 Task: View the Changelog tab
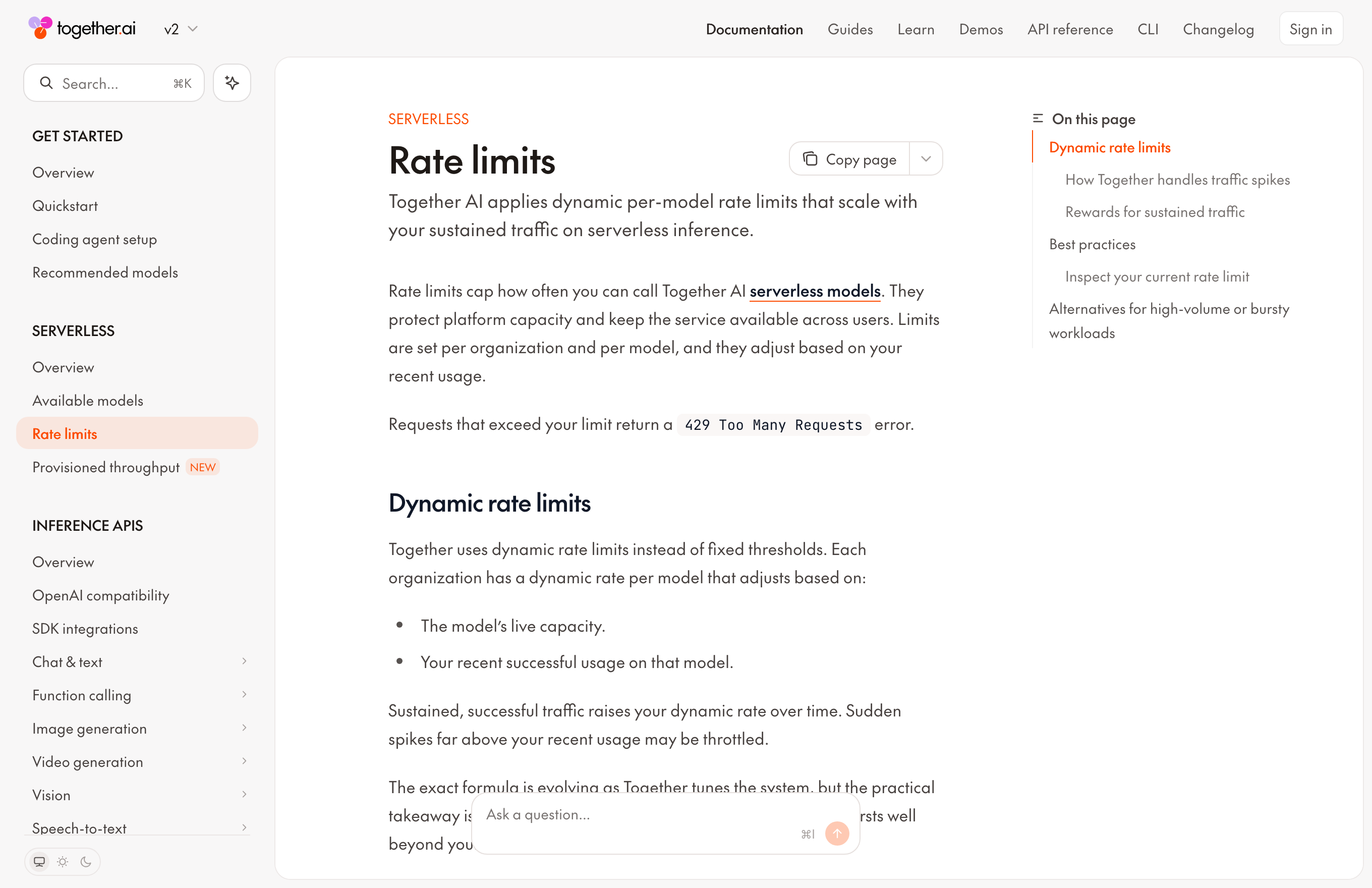[x=1218, y=29]
